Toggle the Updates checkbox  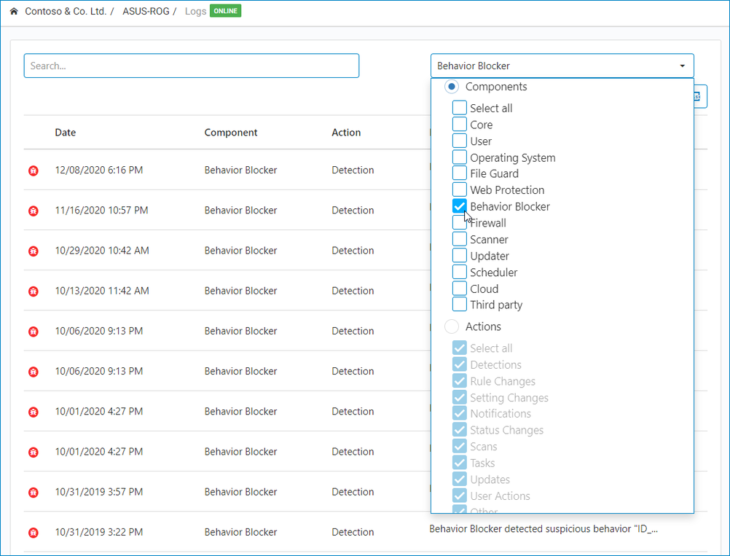tap(460, 479)
